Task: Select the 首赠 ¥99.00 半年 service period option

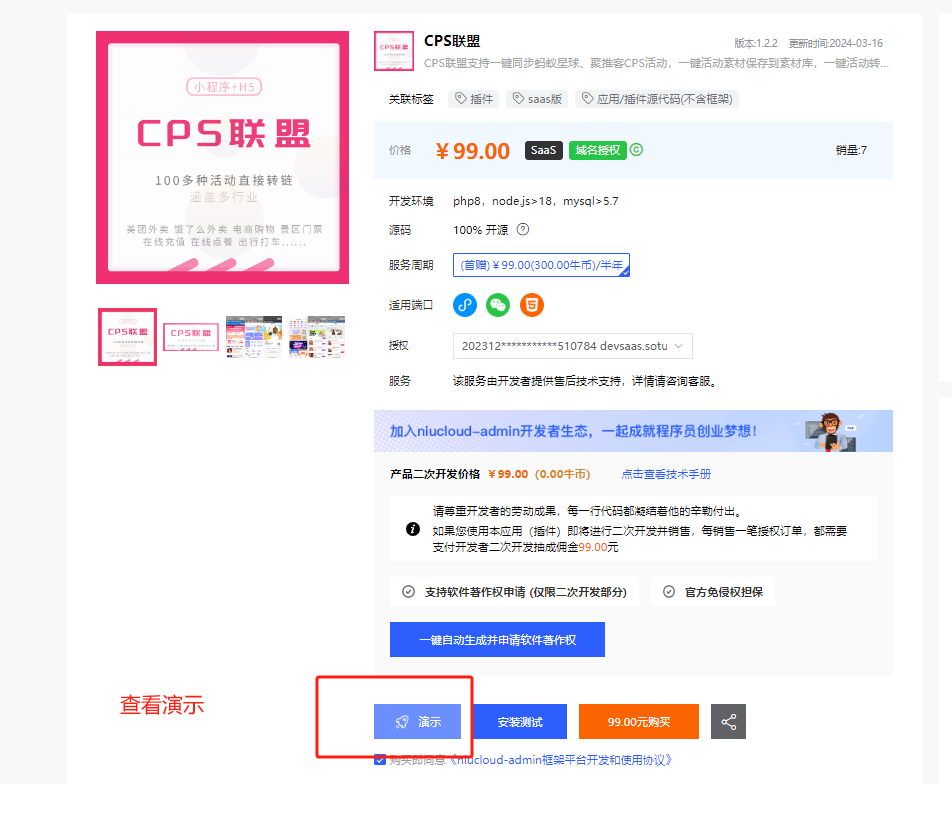Action: pos(541,265)
